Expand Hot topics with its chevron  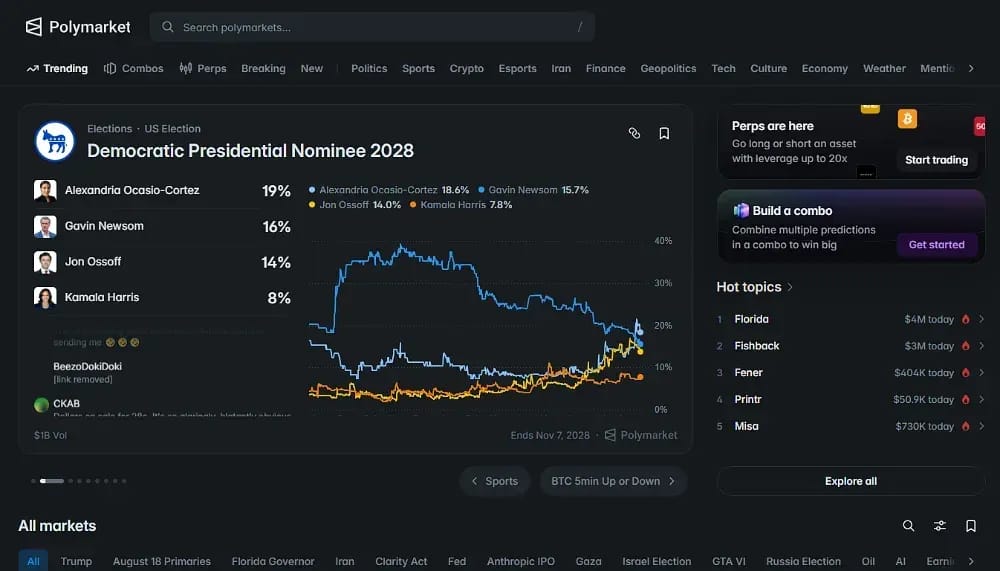pos(790,287)
